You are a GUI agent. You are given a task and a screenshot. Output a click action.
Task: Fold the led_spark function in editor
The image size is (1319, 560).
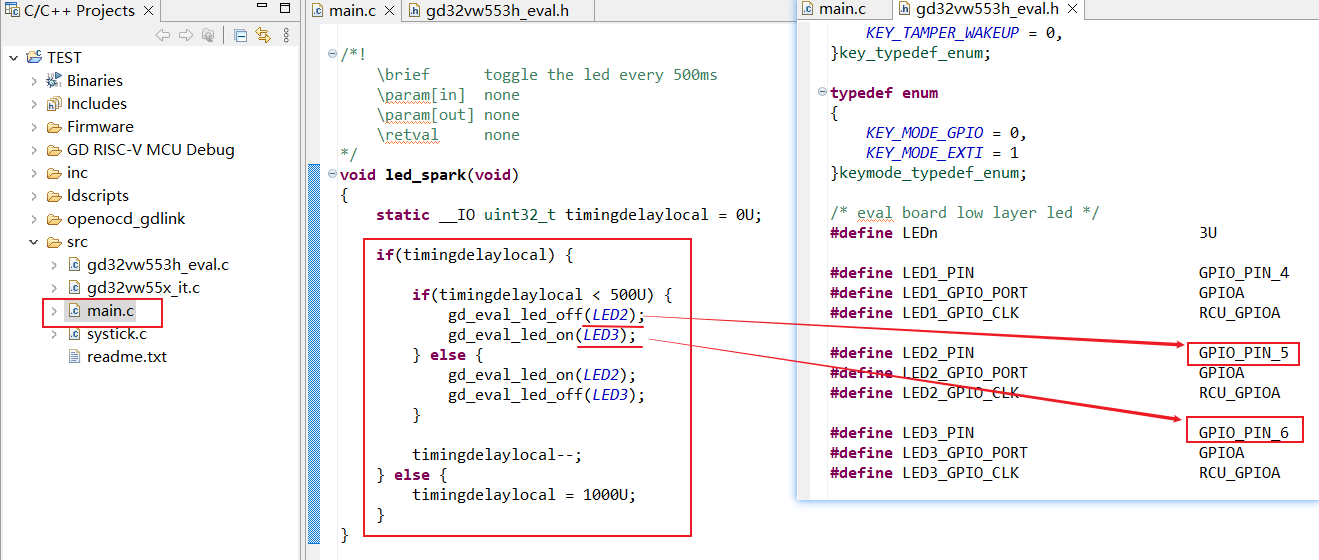coord(332,175)
